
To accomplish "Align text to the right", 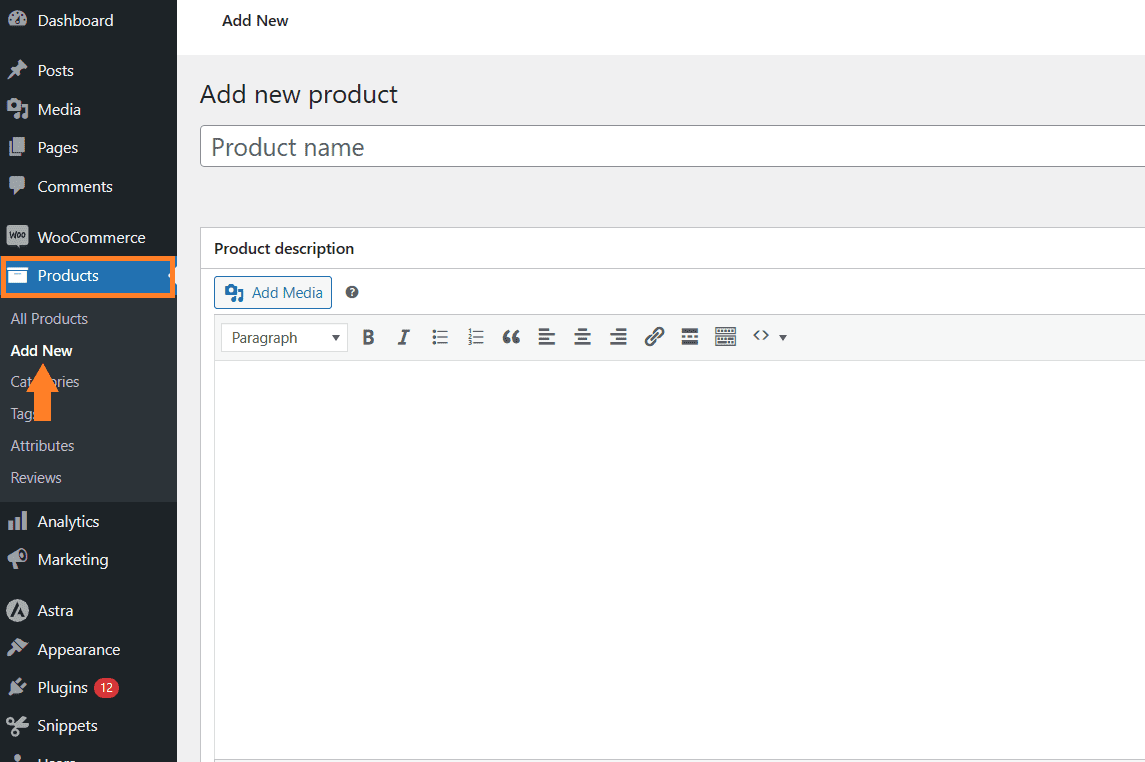I will coord(618,337).
